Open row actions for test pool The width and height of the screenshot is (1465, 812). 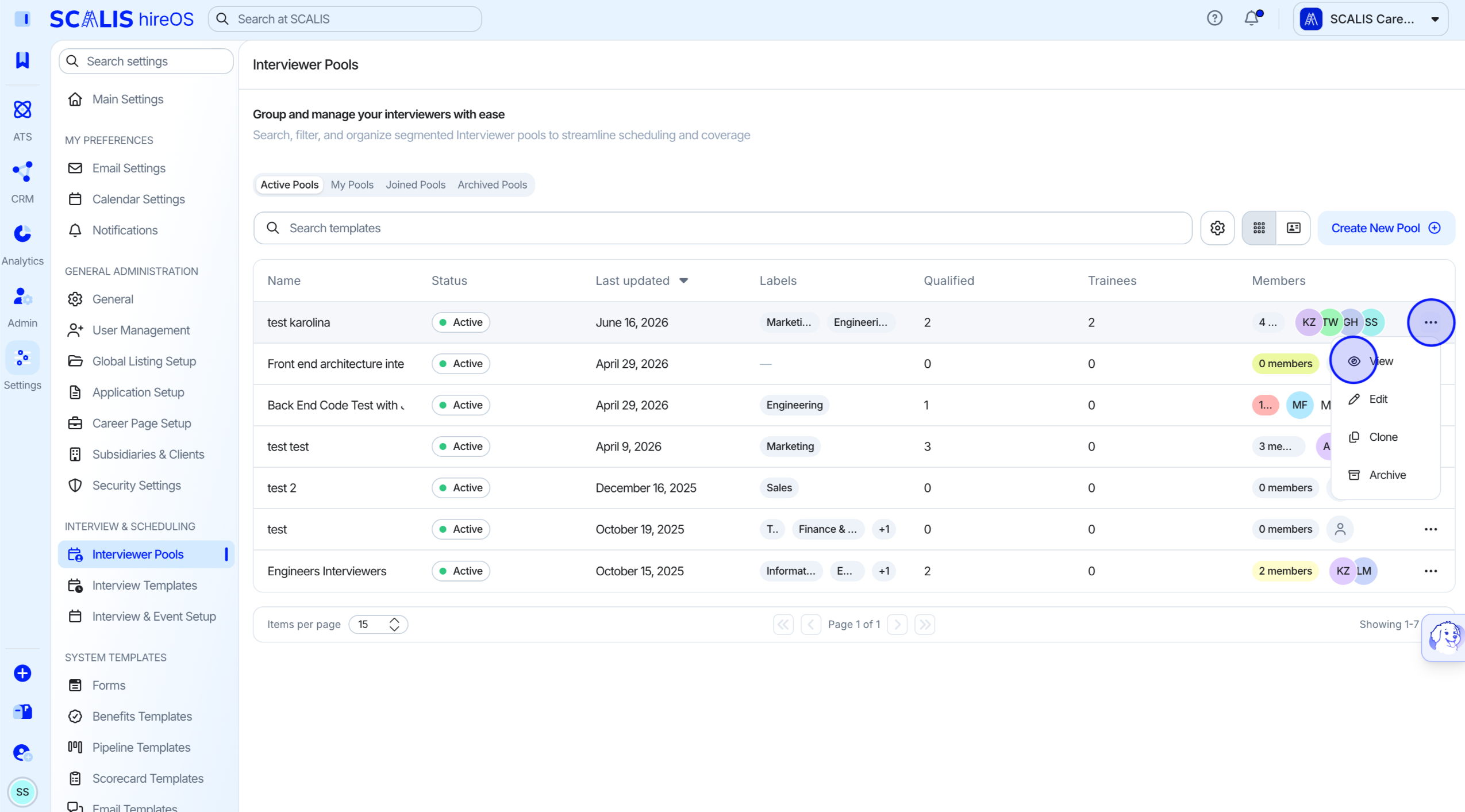1431,529
